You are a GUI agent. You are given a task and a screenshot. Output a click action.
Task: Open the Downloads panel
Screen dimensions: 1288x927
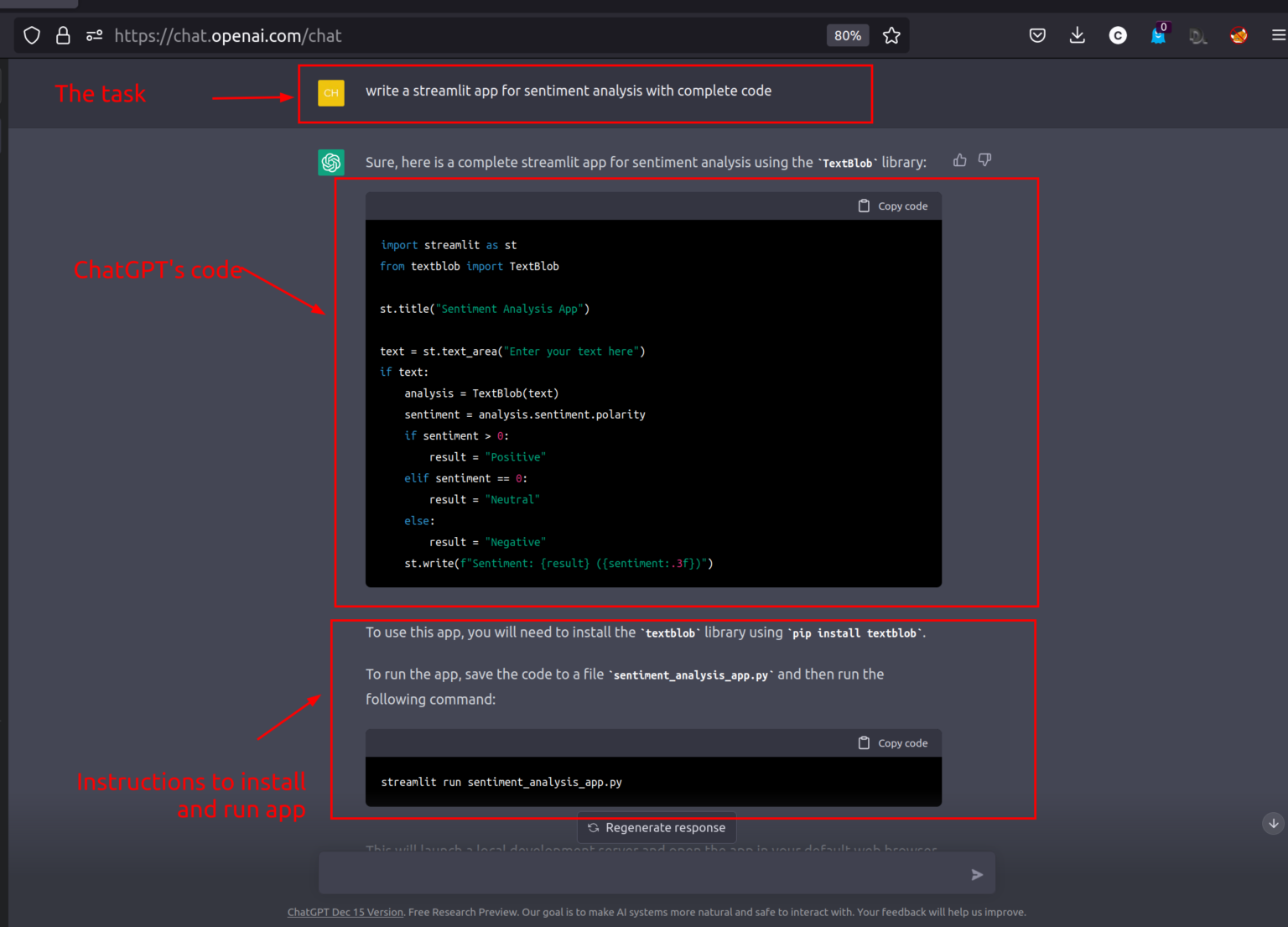[x=1078, y=35]
